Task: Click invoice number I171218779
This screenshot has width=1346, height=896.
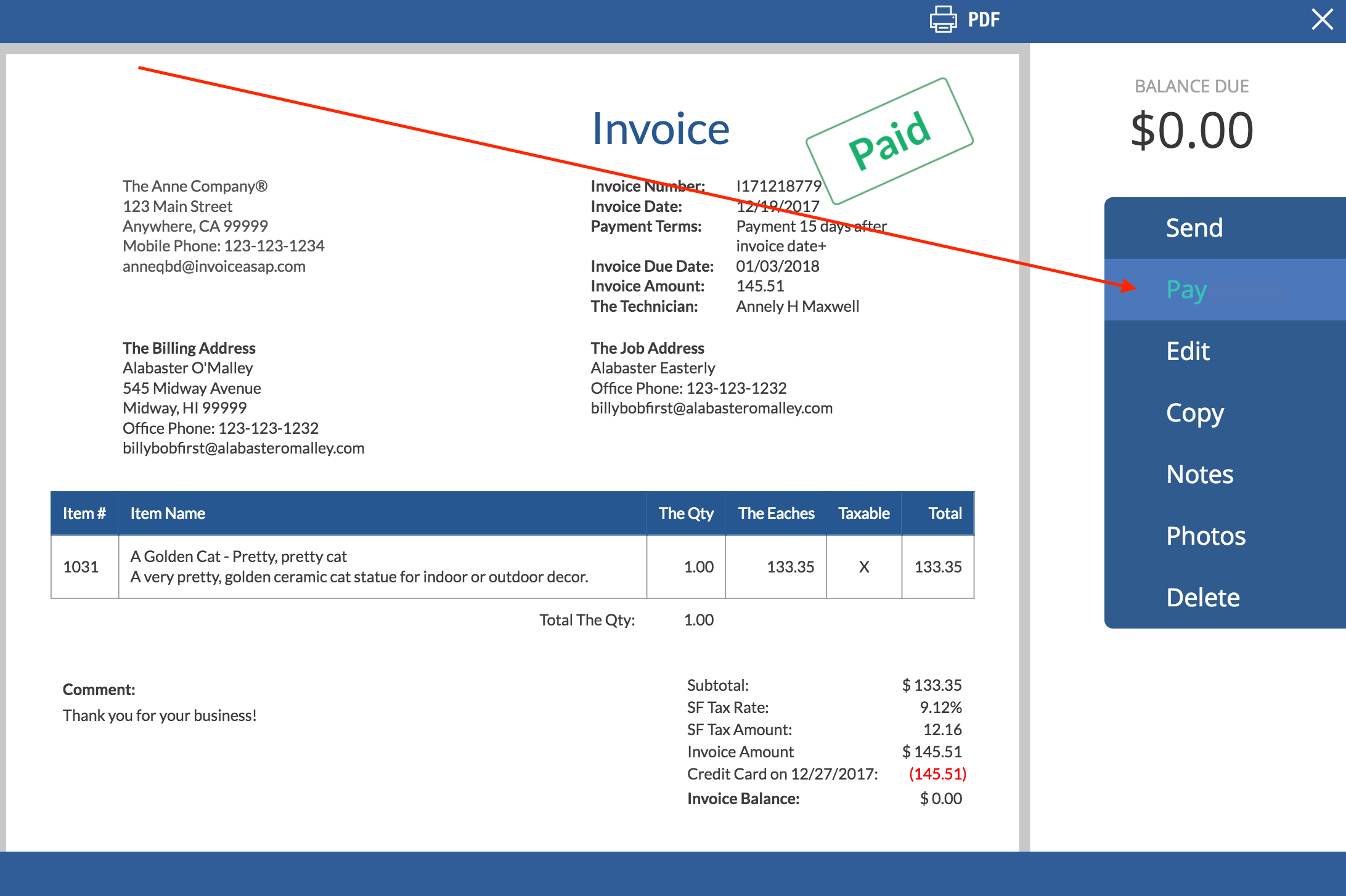Action: (x=778, y=185)
